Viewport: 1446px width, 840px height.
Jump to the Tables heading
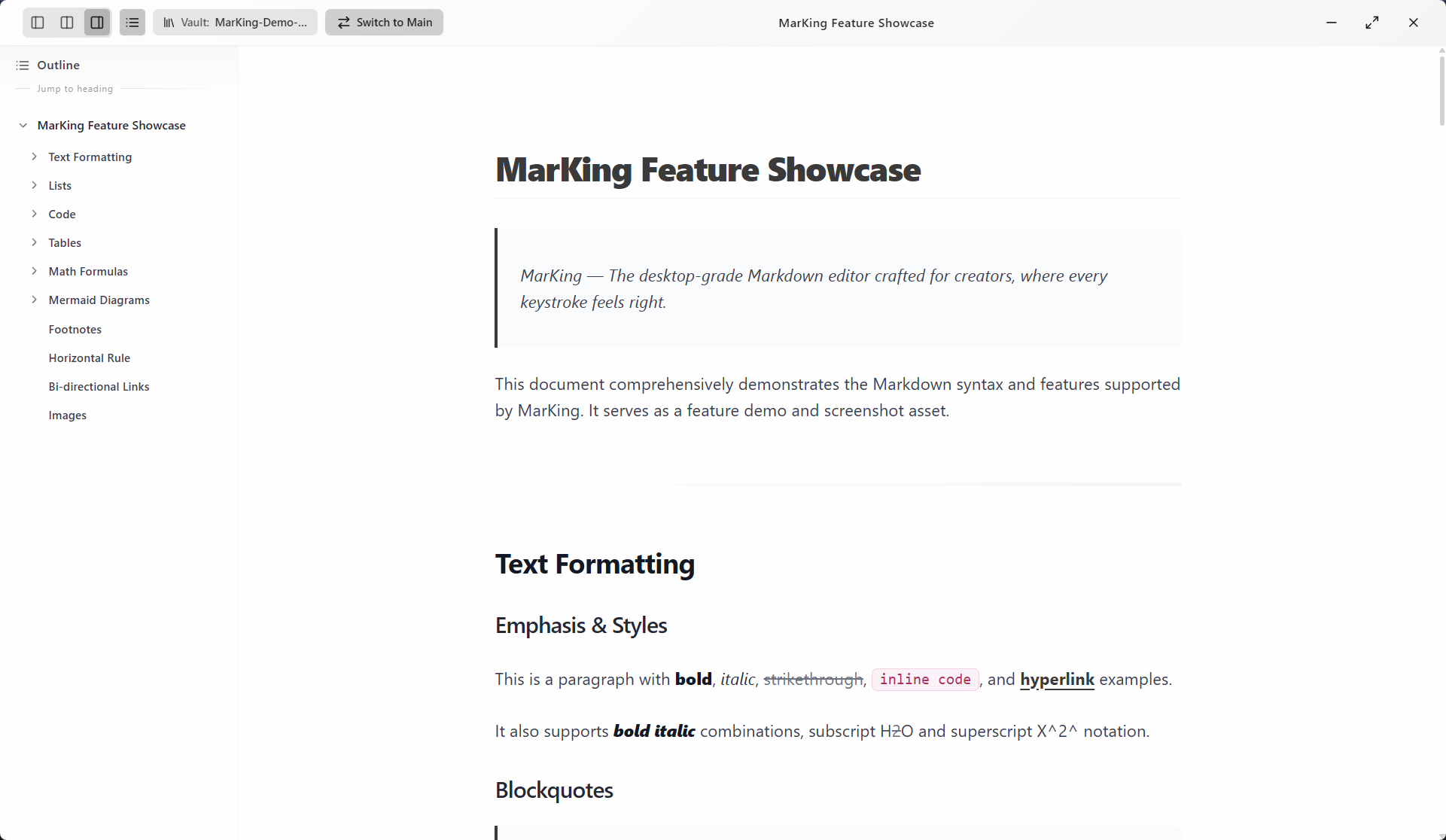coord(65,243)
